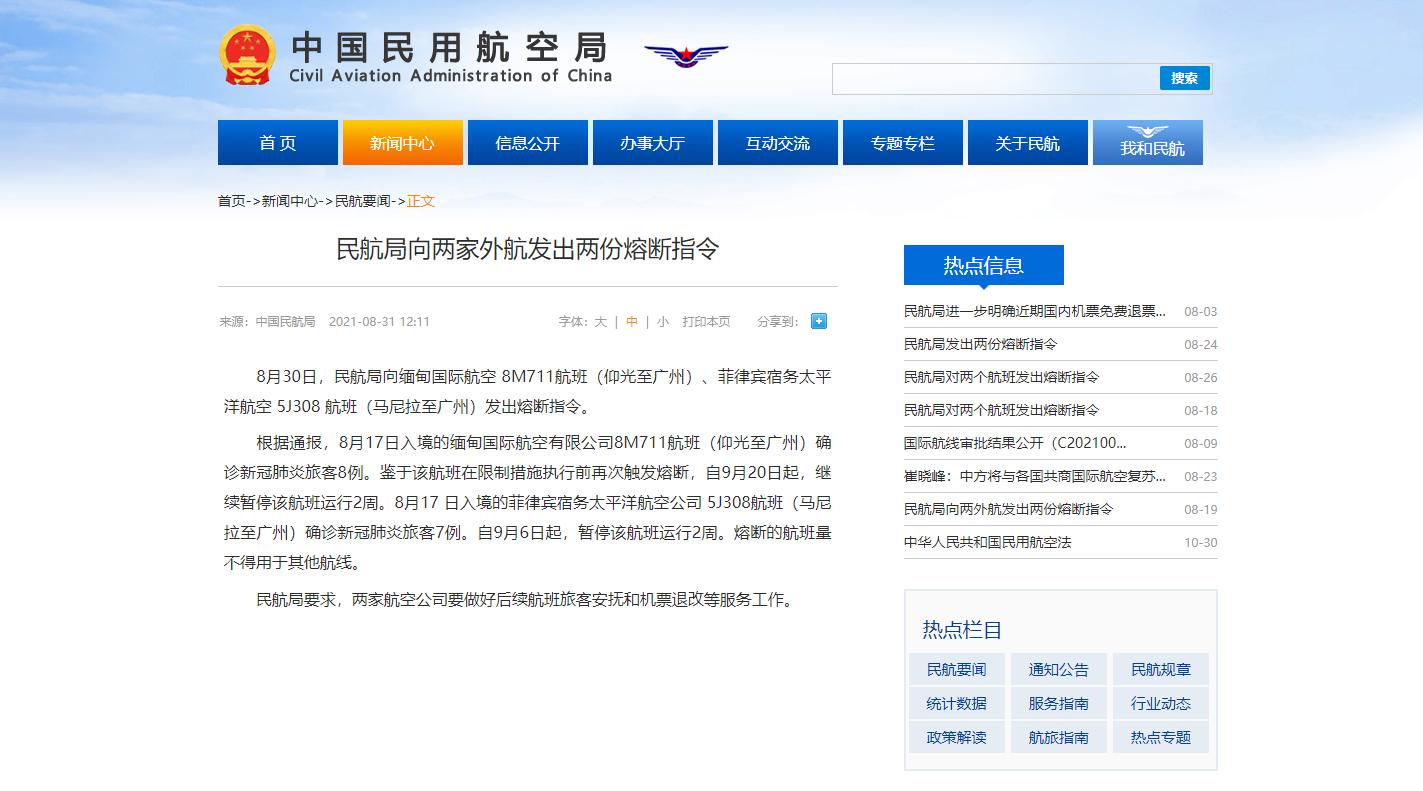Open the 崔晓峰 news headline link
This screenshot has width=1423, height=791.
click(1034, 476)
